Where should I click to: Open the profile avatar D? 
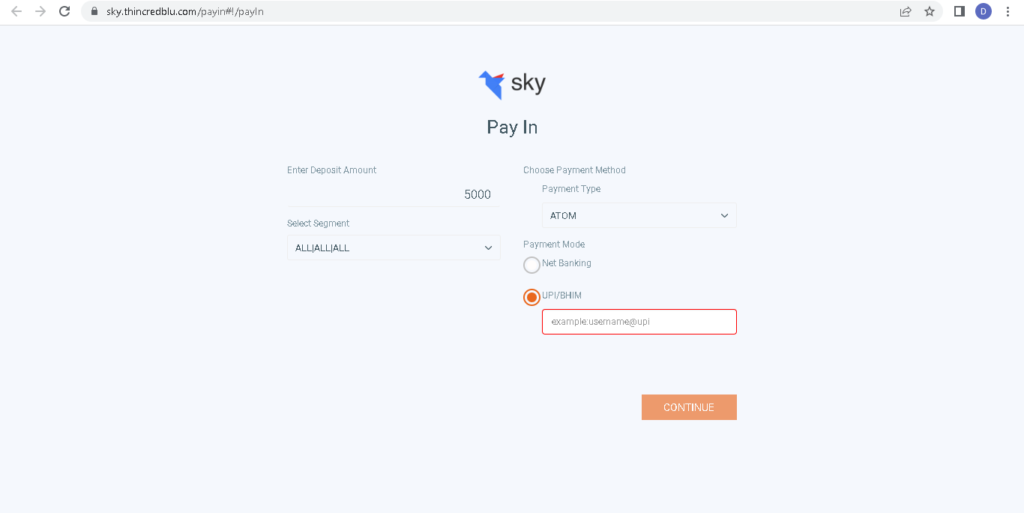click(x=984, y=12)
